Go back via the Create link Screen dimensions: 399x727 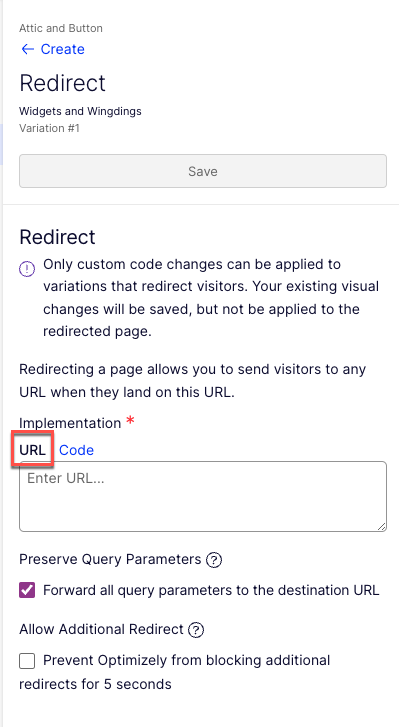coord(63,49)
